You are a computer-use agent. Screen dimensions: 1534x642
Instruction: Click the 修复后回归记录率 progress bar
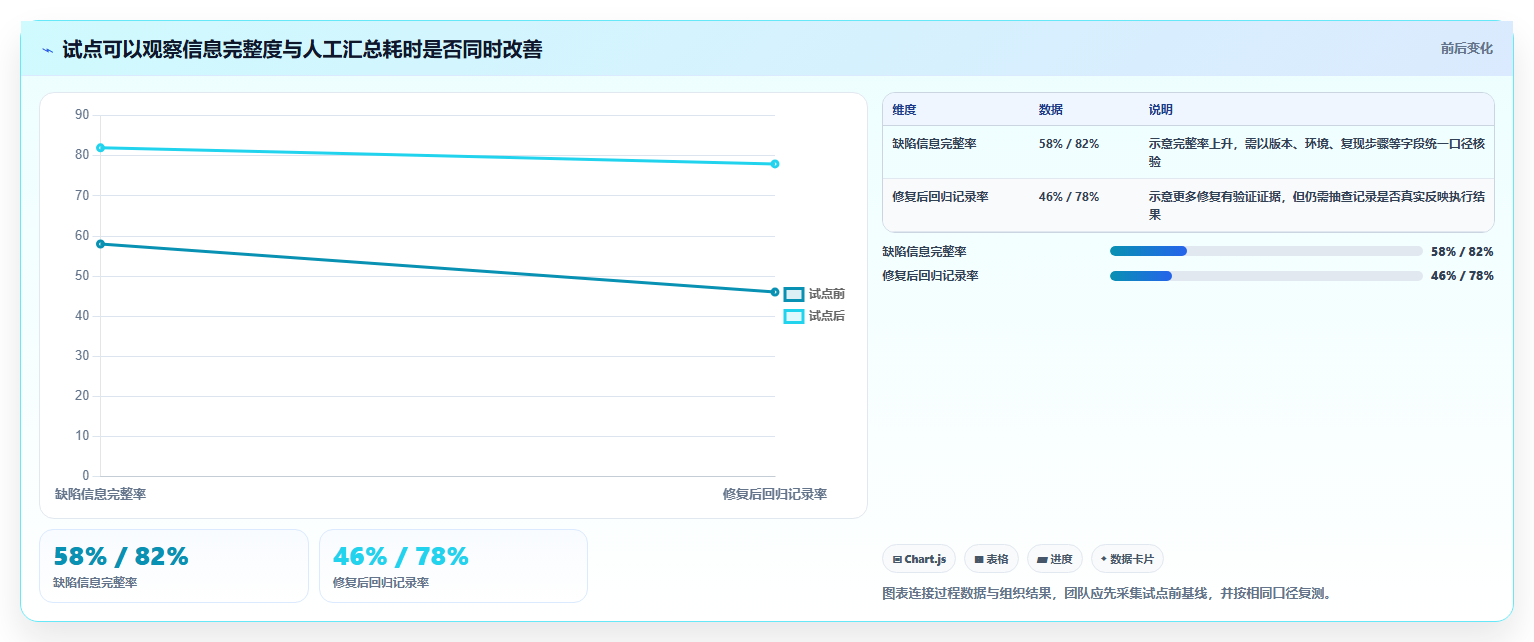click(1266, 276)
